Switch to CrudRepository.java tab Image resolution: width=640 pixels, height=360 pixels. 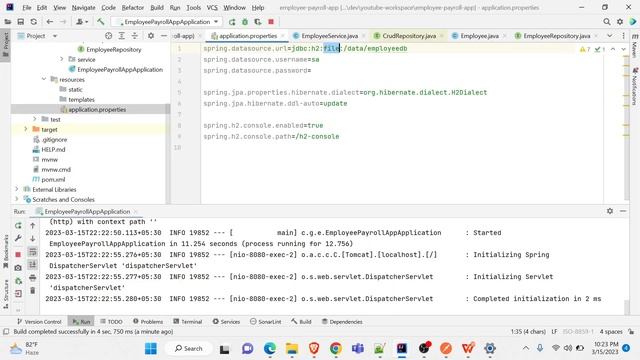tap(409, 36)
